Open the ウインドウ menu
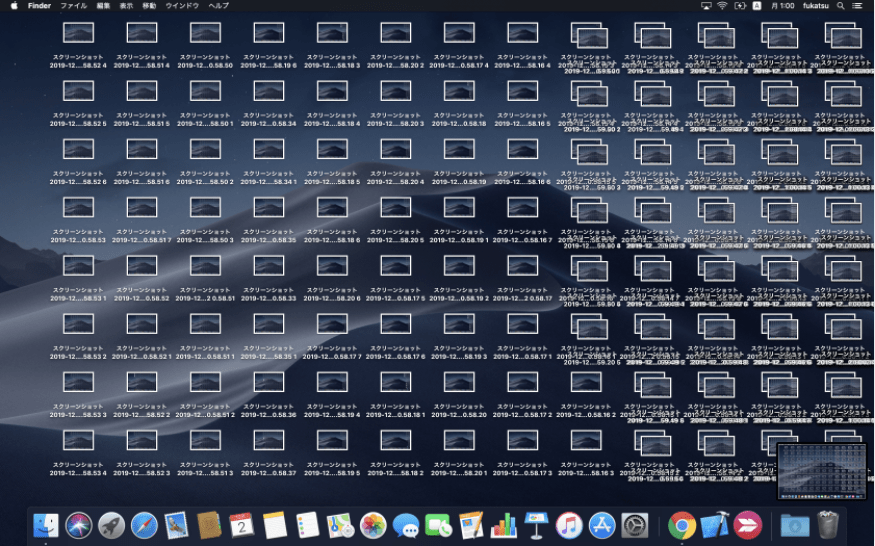The width and height of the screenshot is (875, 546). click(181, 6)
